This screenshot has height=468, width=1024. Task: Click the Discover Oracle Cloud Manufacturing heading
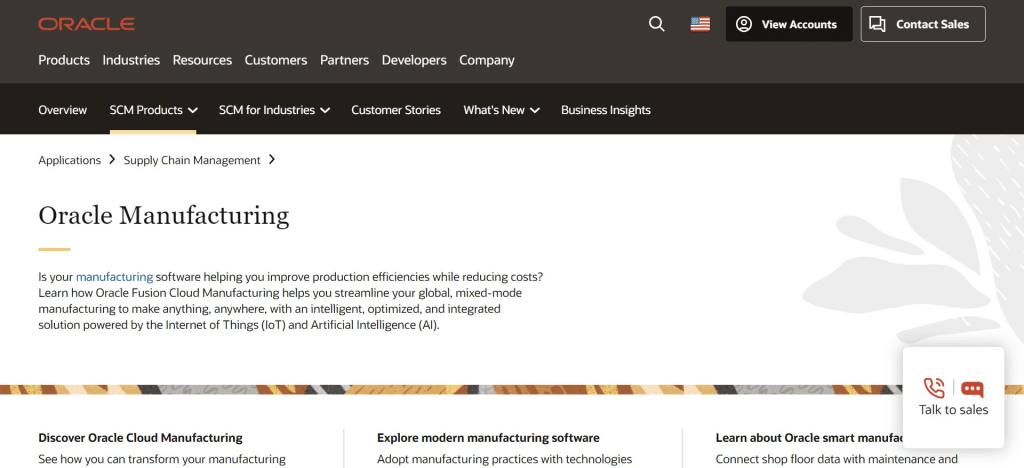coord(140,437)
